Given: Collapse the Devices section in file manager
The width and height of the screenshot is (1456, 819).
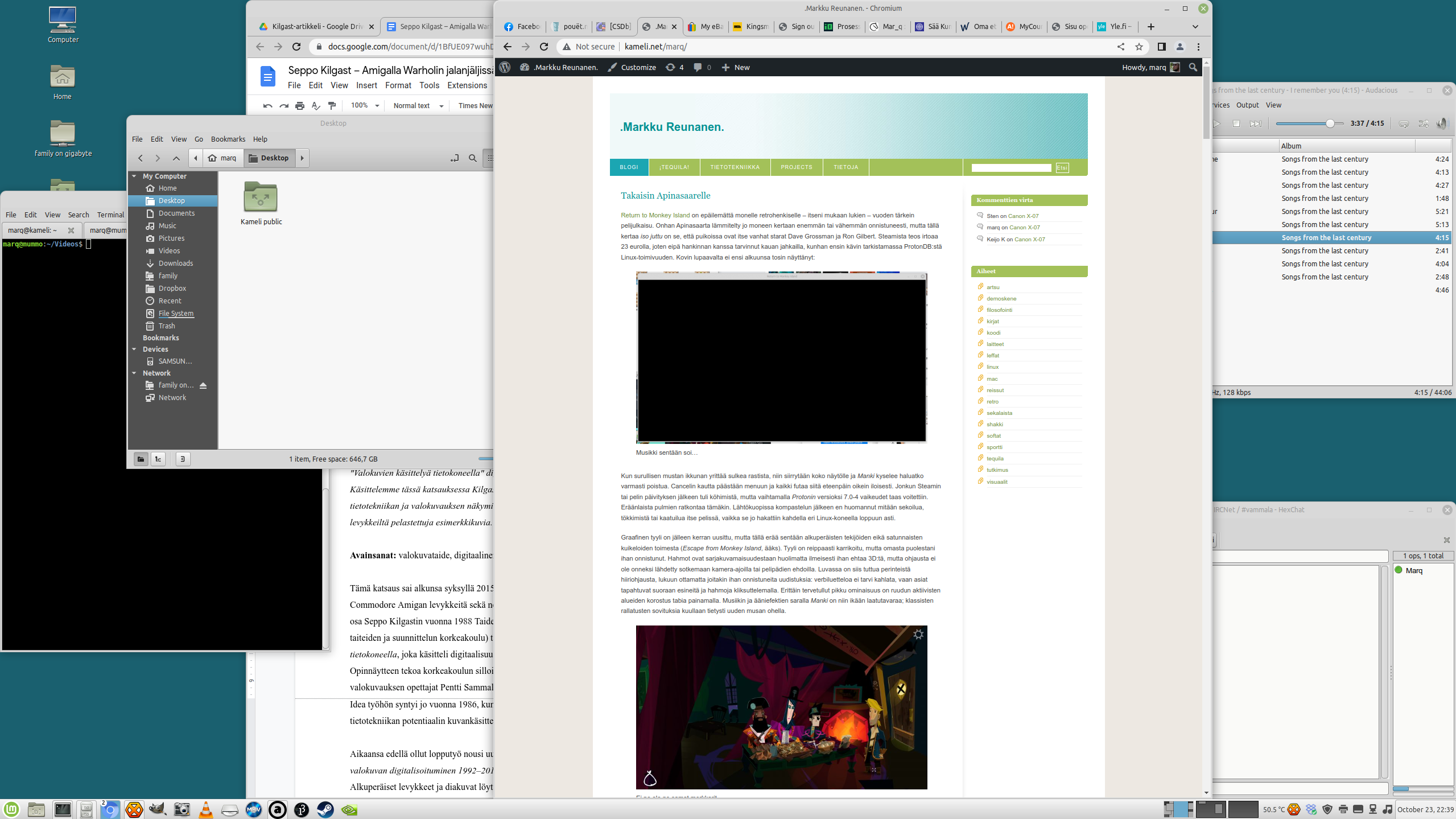Looking at the screenshot, I should point(134,349).
